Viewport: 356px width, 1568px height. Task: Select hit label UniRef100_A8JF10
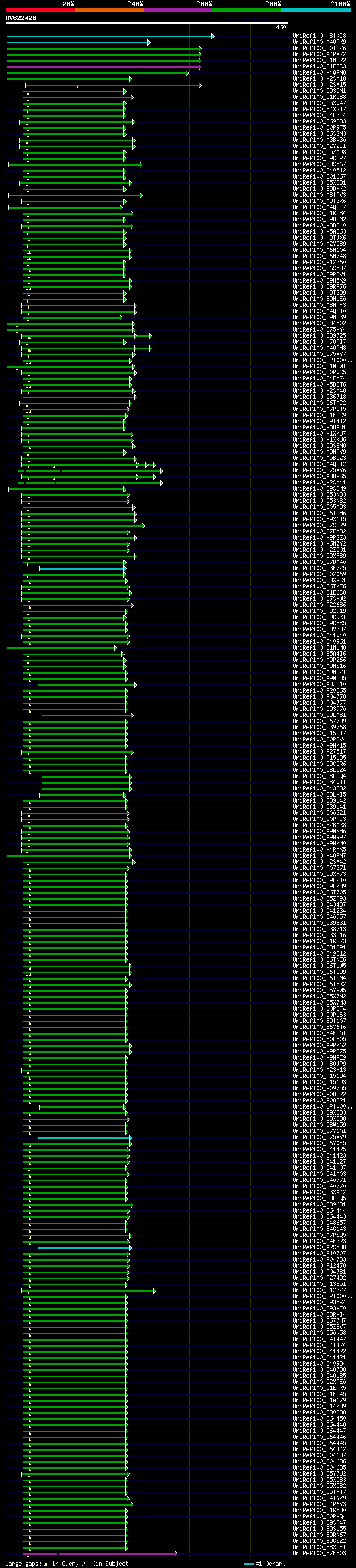319,685
